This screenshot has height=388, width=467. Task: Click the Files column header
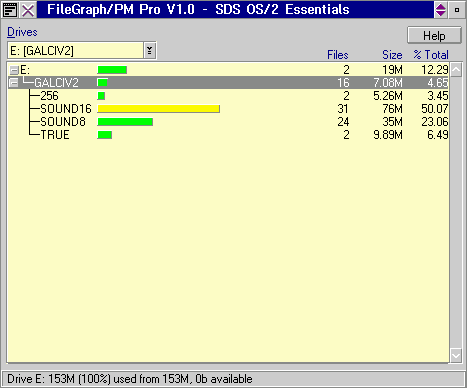point(337,55)
